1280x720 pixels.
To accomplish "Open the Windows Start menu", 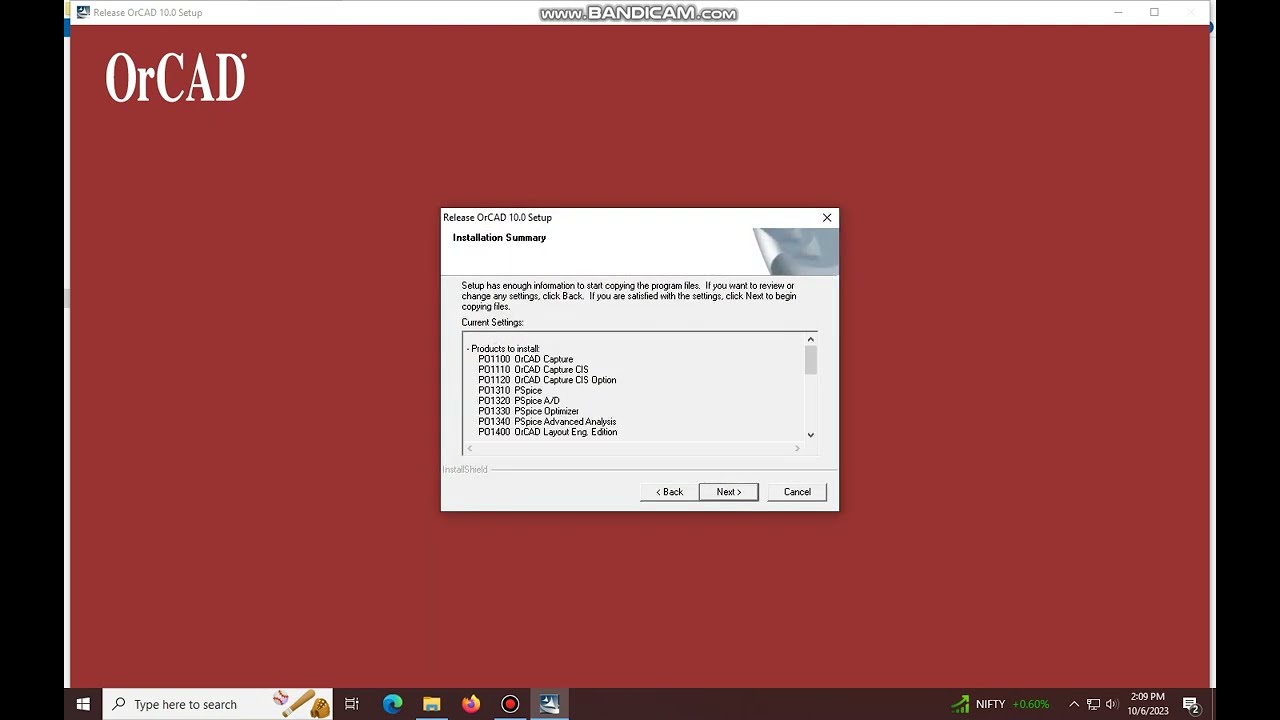I will coord(83,704).
